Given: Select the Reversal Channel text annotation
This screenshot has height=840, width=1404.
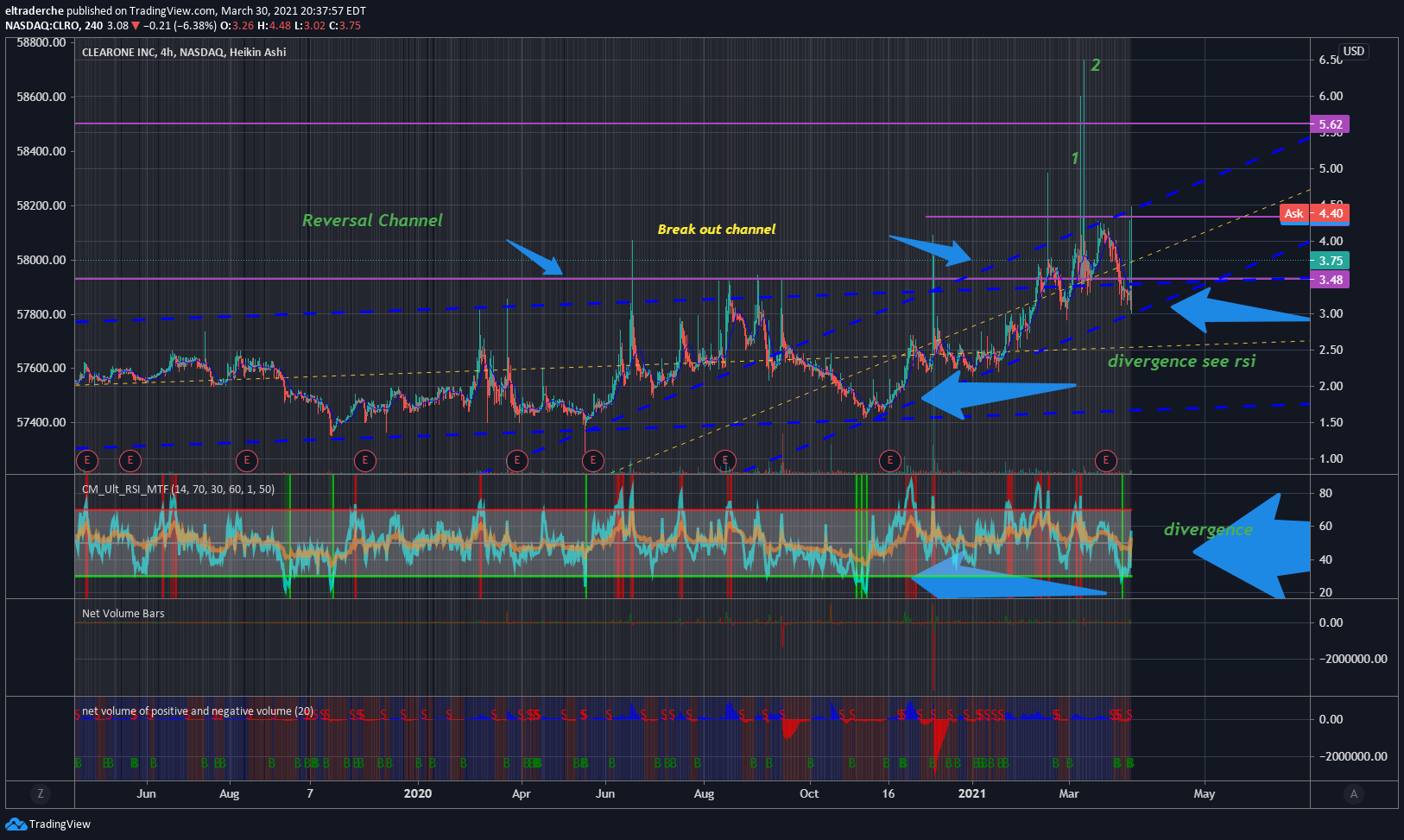Looking at the screenshot, I should (x=372, y=220).
